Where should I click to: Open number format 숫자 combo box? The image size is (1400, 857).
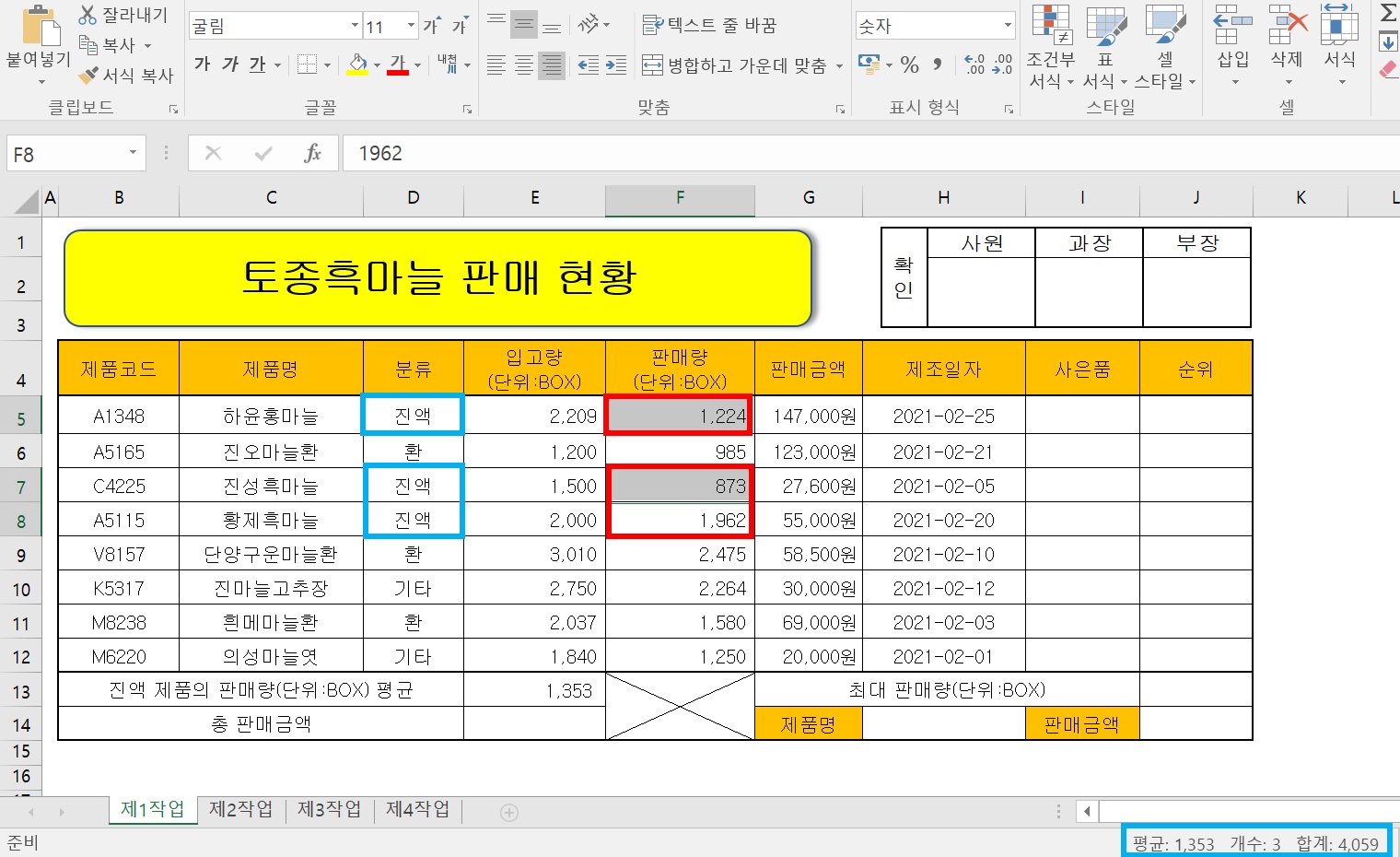coord(935,26)
